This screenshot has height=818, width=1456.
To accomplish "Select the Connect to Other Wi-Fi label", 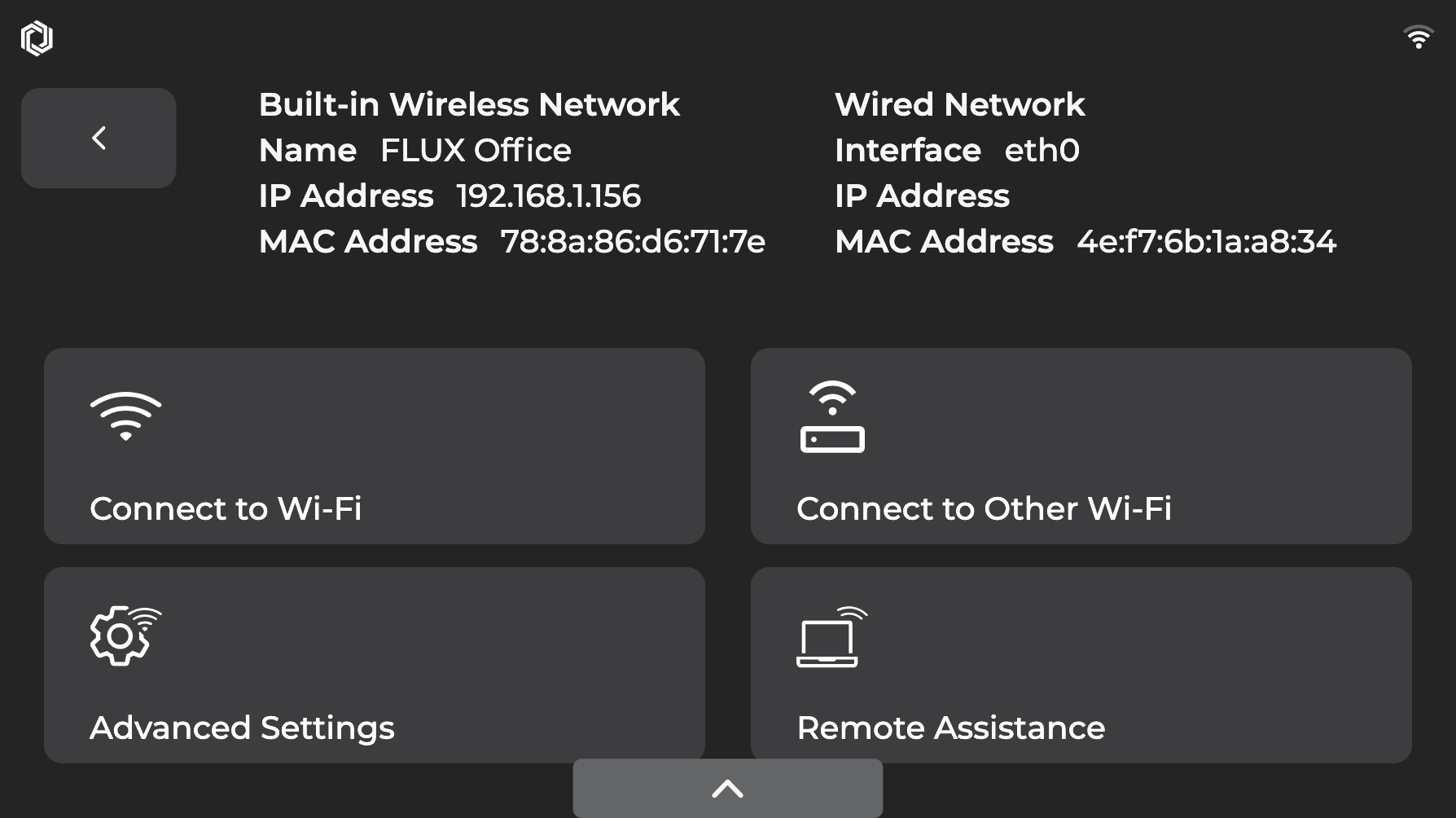I will tap(984, 508).
